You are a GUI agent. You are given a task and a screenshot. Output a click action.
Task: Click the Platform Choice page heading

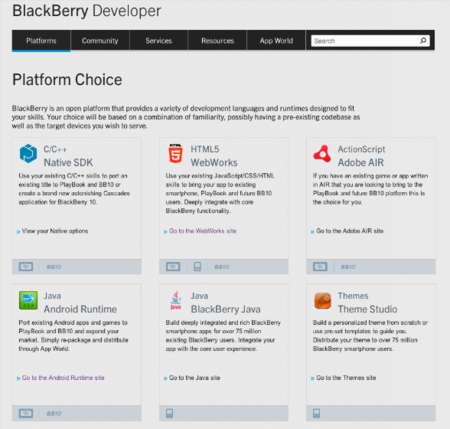tap(67, 80)
